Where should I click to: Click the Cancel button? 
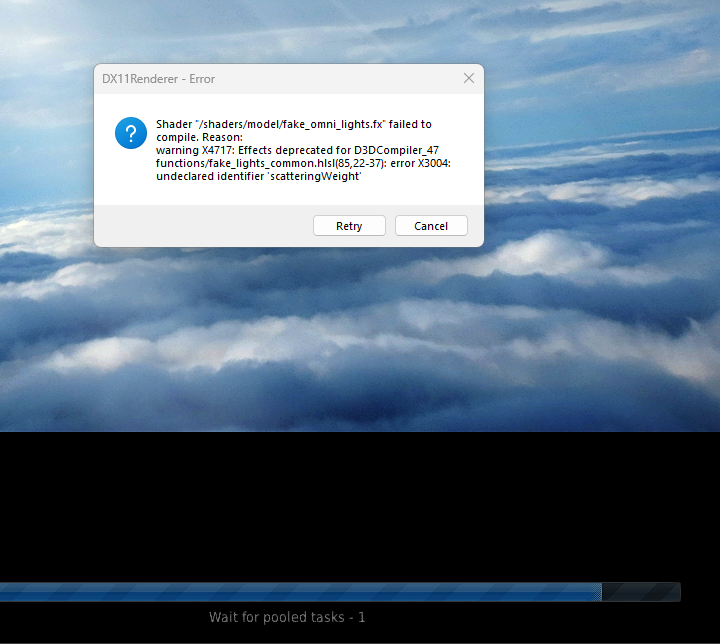pos(431,226)
